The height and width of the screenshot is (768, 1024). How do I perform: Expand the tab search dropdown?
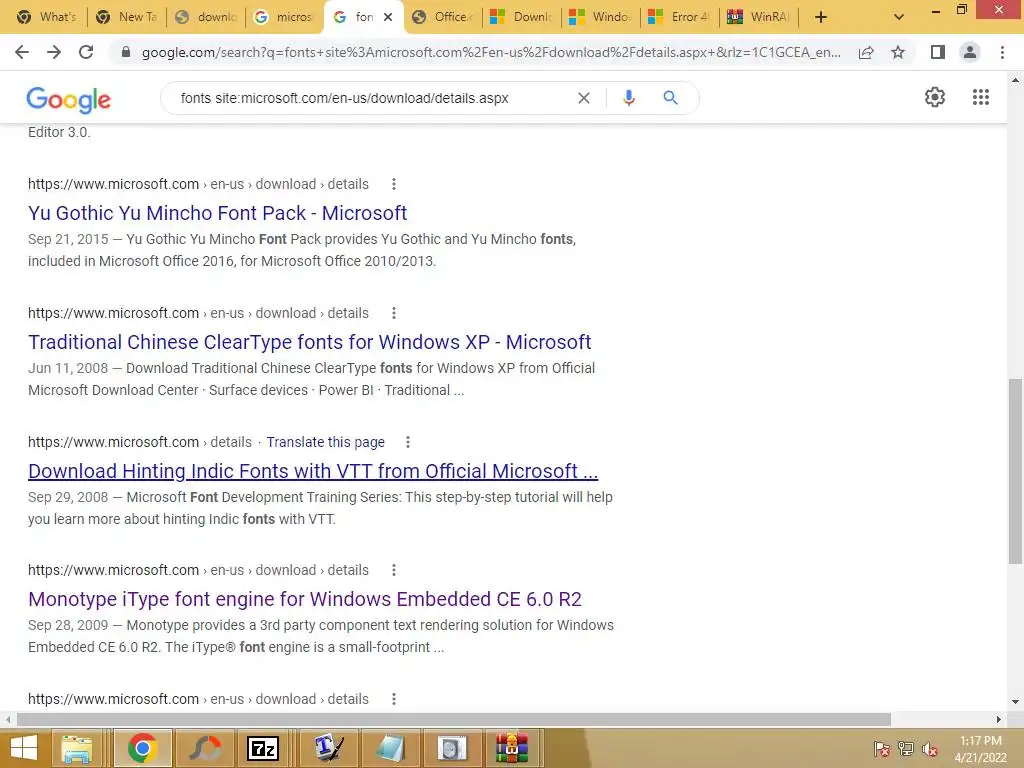(899, 17)
